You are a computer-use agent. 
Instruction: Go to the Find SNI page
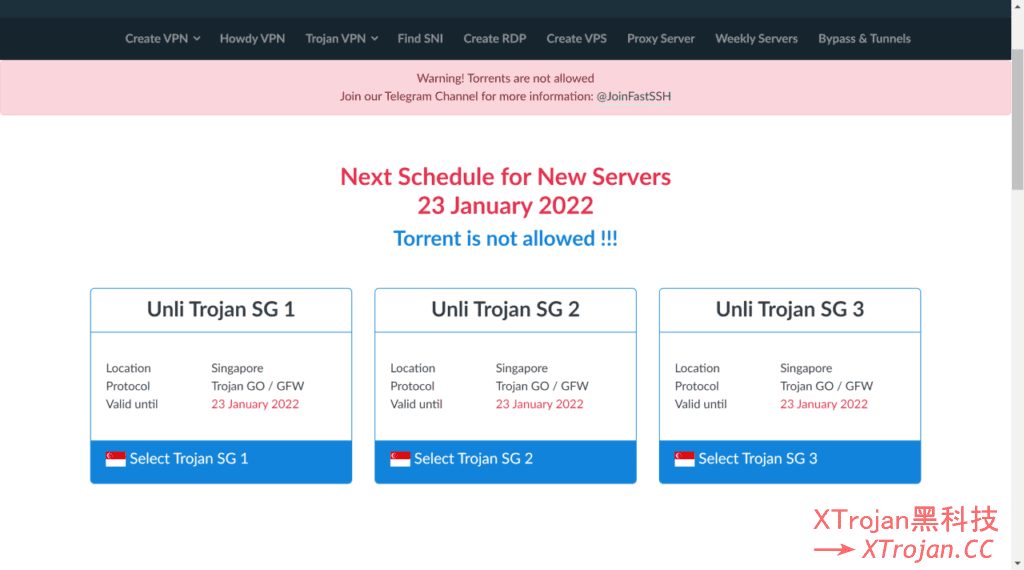pos(420,38)
